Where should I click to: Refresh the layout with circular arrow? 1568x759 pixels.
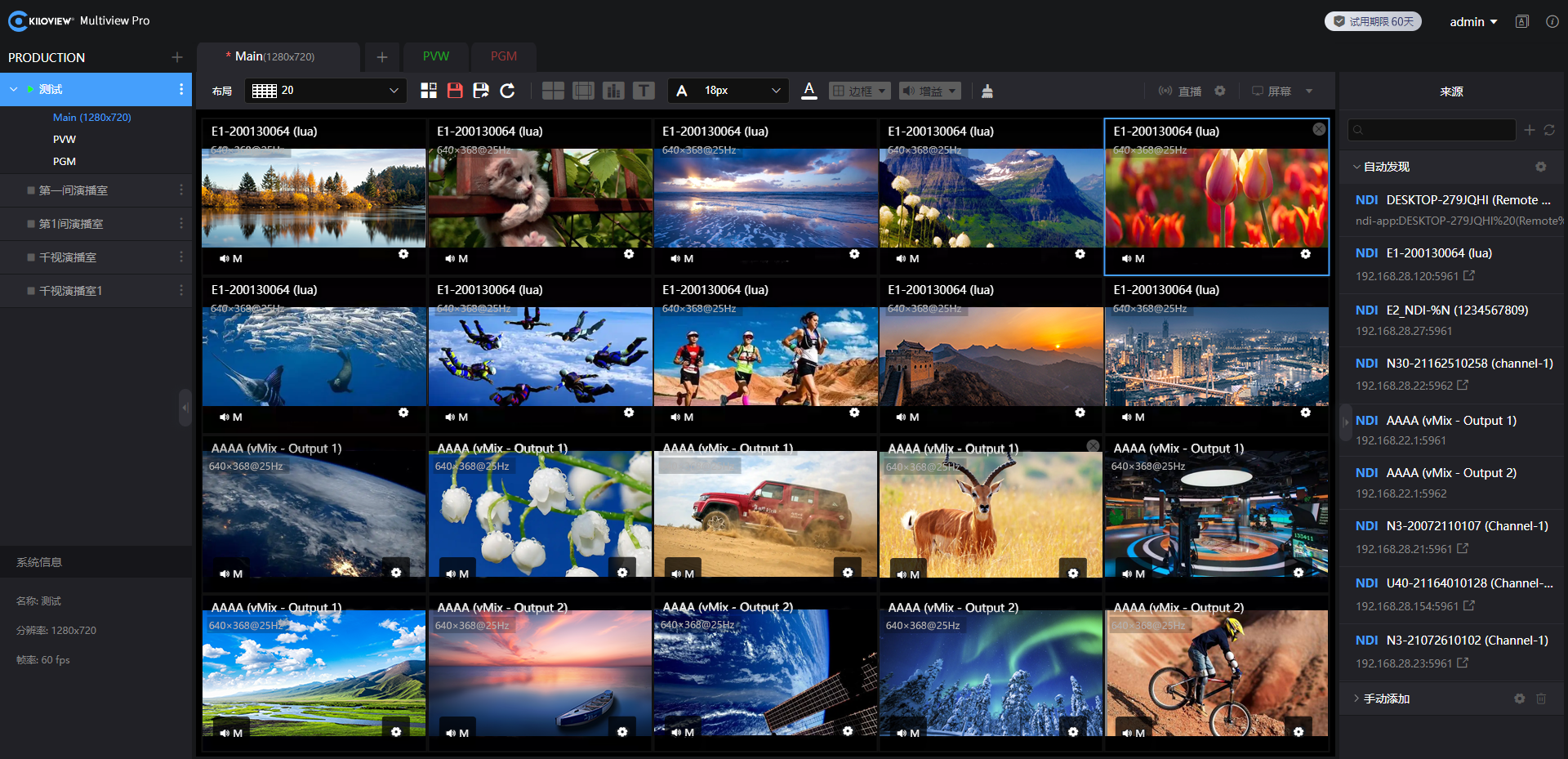pos(507,91)
